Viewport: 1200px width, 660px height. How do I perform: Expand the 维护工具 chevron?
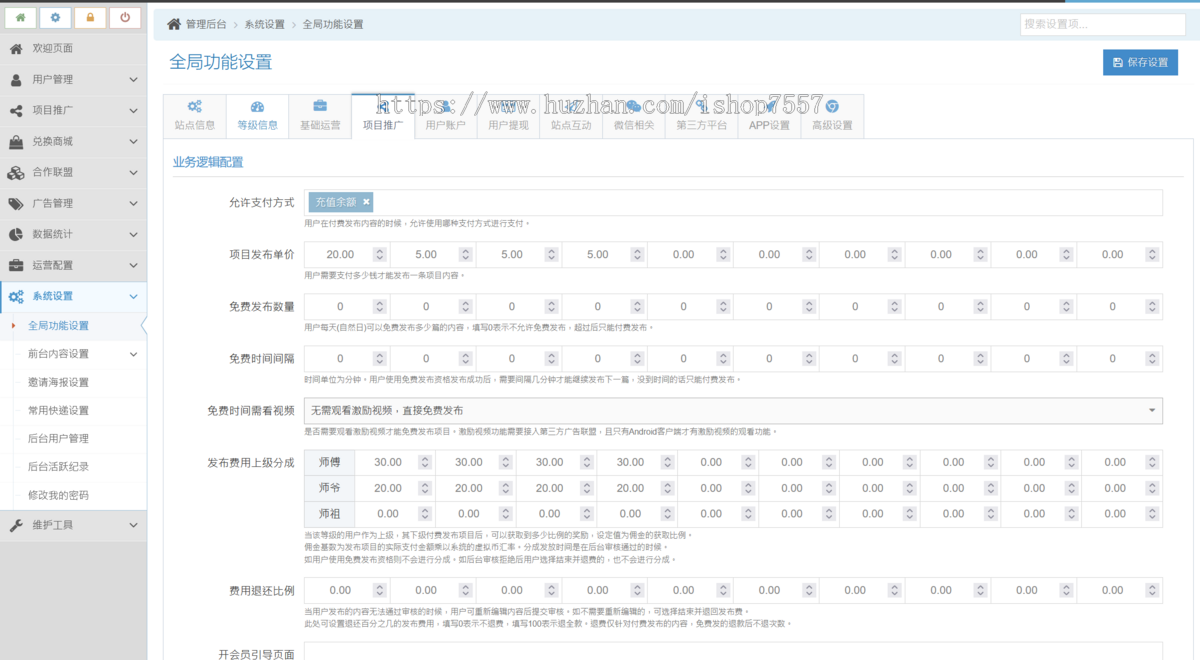(x=133, y=525)
